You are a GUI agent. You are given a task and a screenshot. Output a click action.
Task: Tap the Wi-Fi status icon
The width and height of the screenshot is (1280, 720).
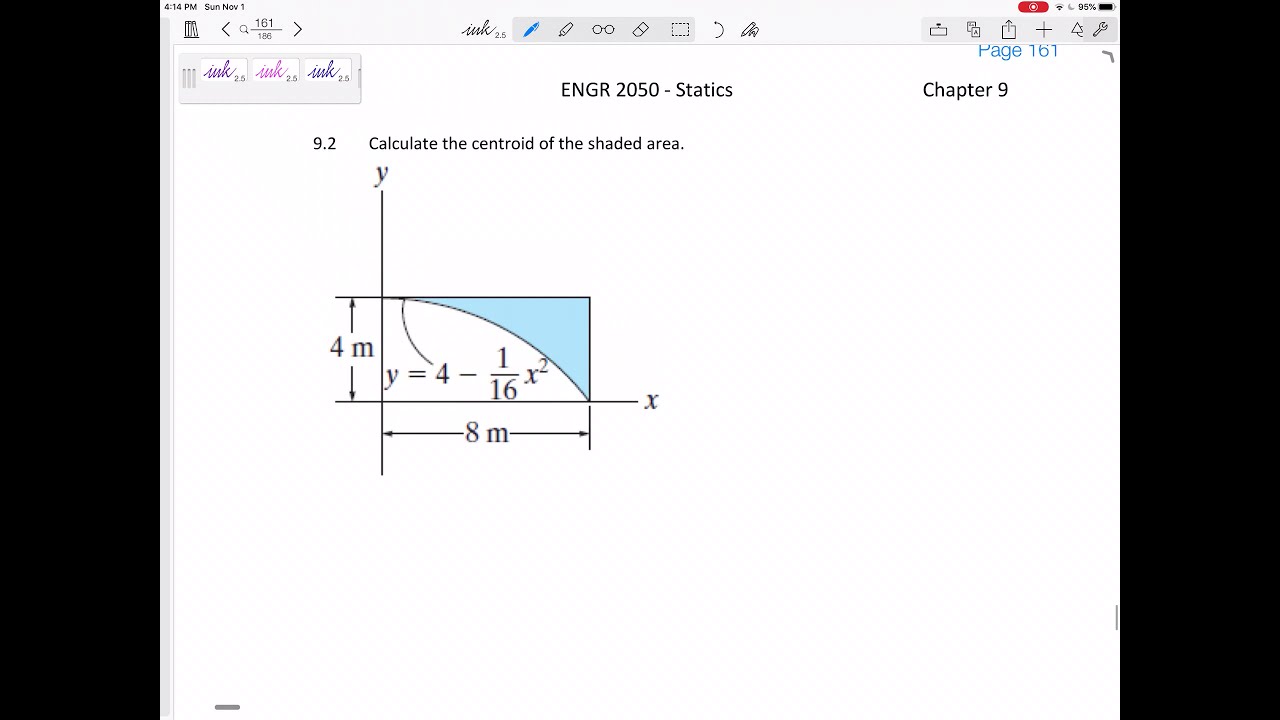pyautogui.click(x=1059, y=7)
